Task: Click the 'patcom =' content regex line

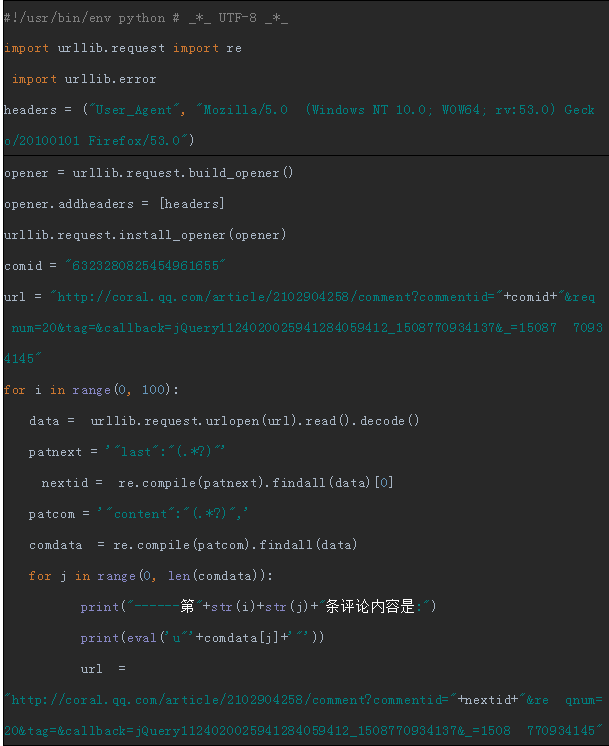Action: coord(138,514)
